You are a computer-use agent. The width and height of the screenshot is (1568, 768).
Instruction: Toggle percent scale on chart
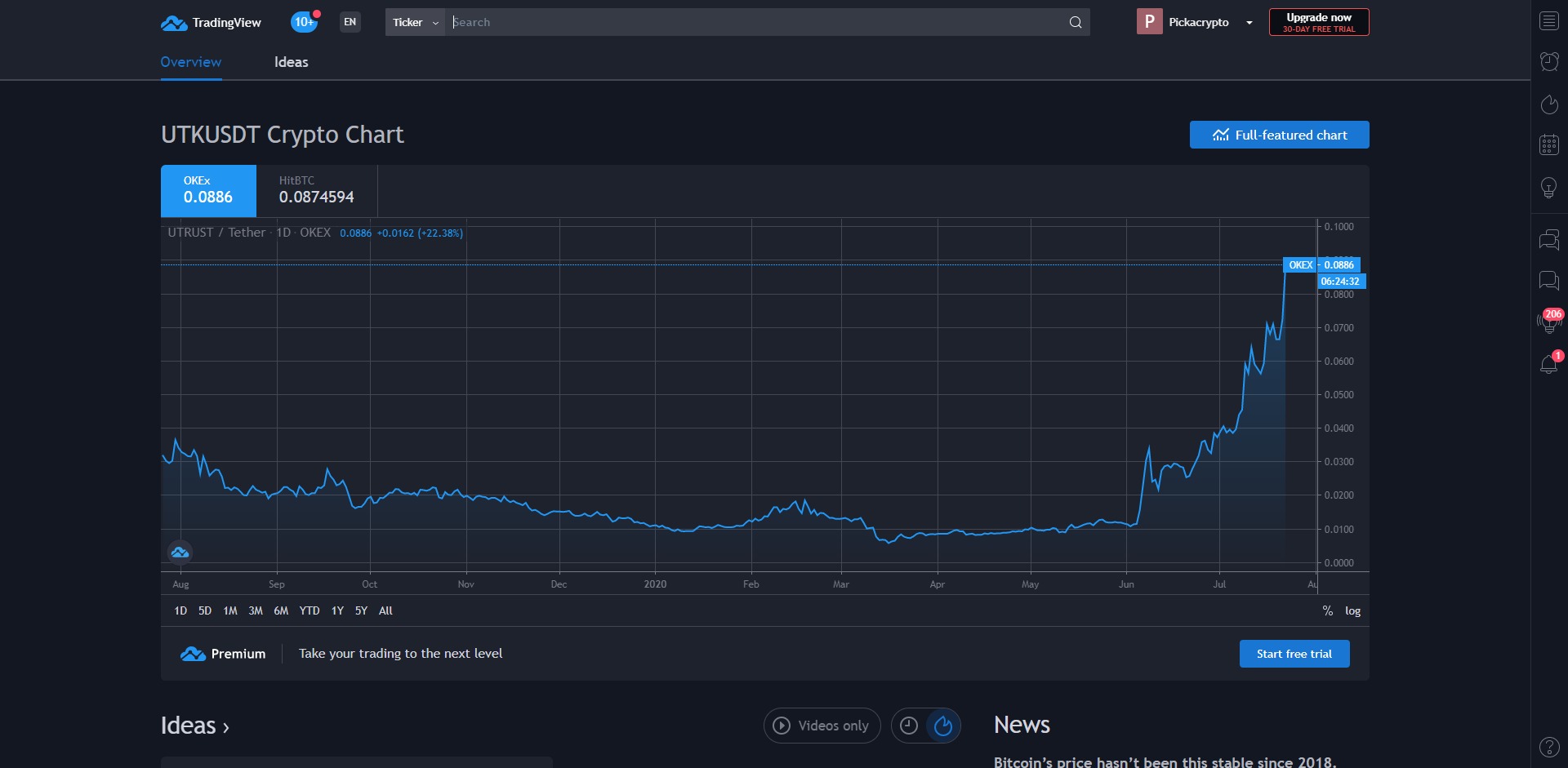[1328, 610]
